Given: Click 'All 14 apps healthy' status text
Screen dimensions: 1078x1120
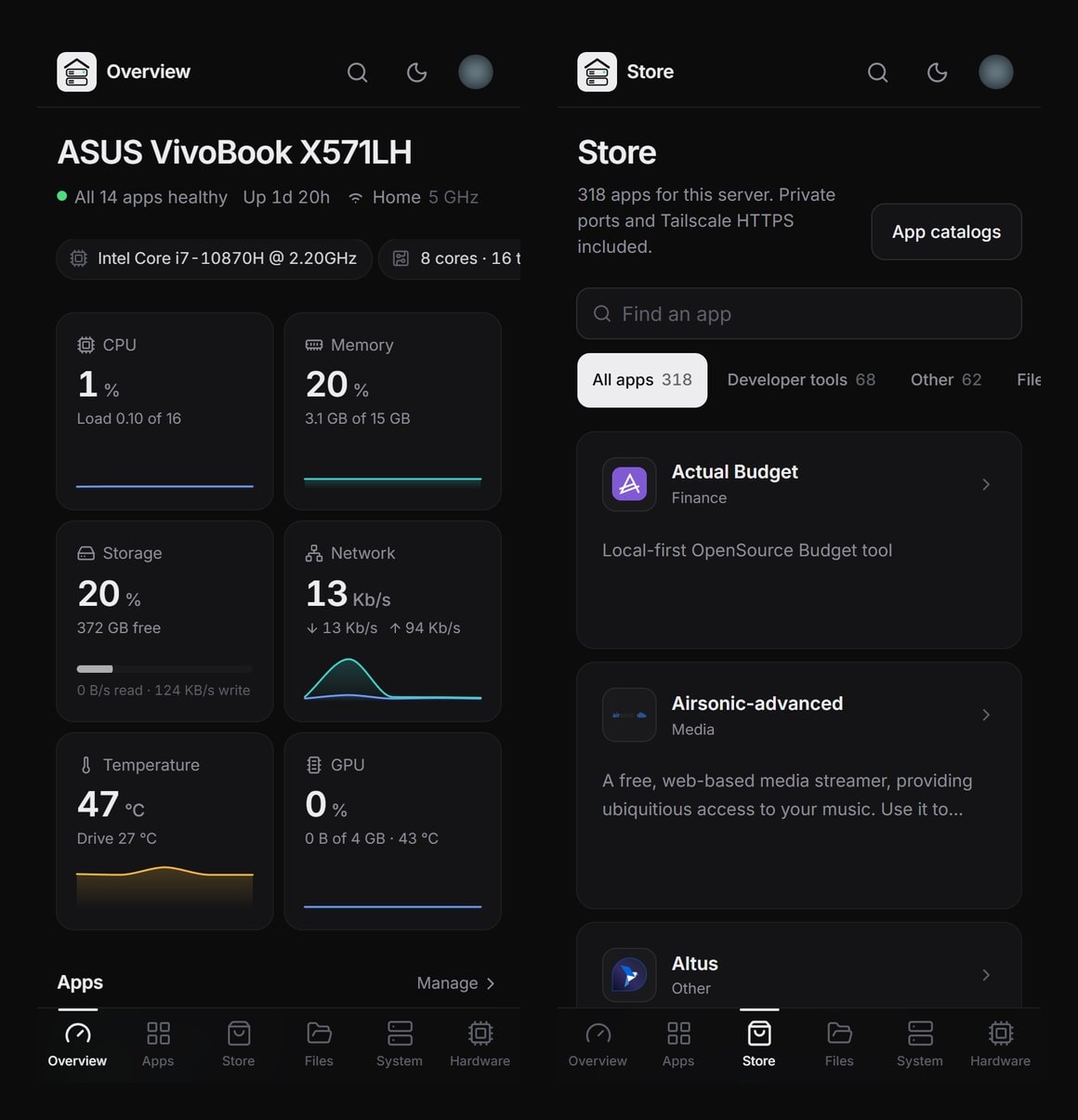Looking at the screenshot, I should tap(151, 197).
